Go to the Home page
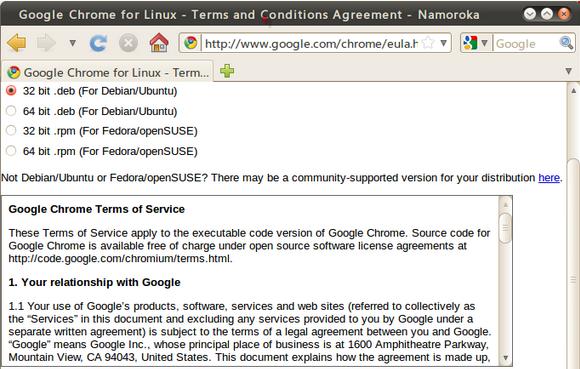The image size is (580, 369). tap(159, 43)
